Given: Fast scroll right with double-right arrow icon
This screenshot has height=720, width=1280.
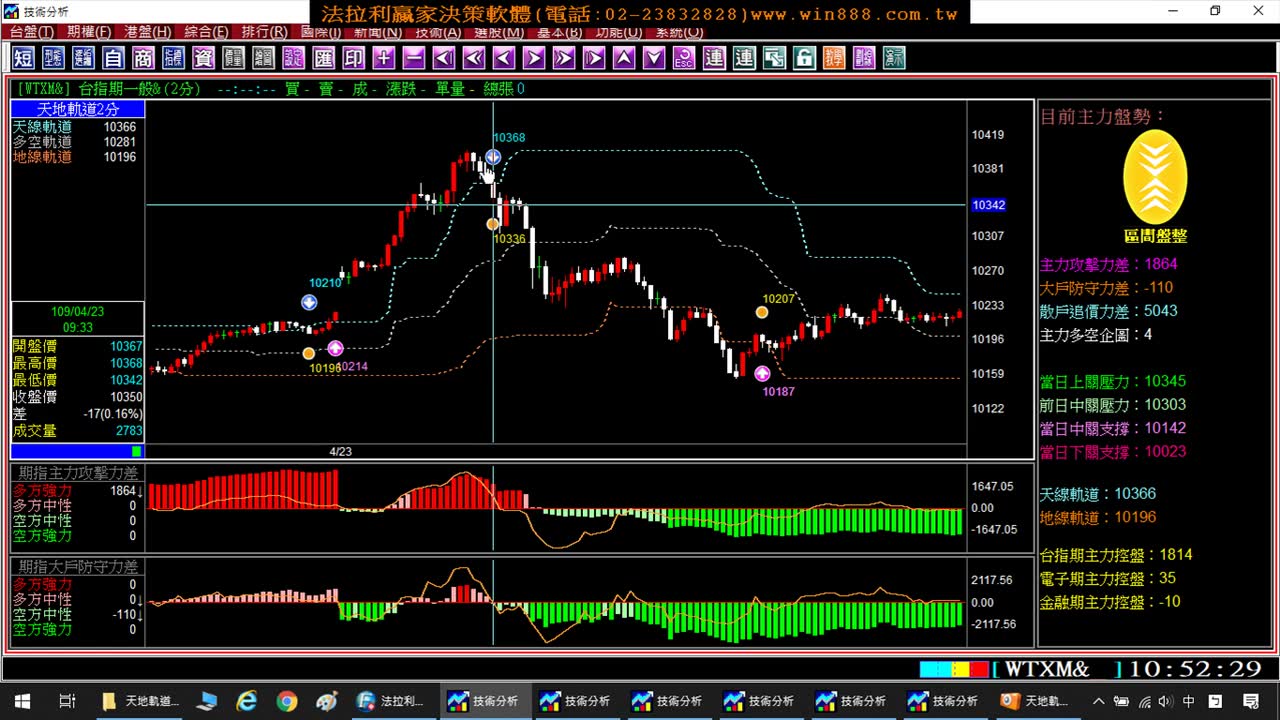Looking at the screenshot, I should pos(563,58).
